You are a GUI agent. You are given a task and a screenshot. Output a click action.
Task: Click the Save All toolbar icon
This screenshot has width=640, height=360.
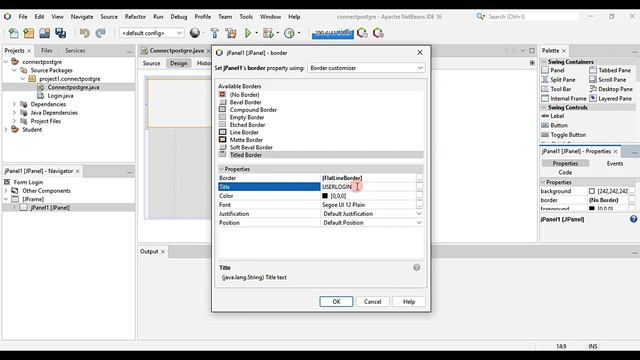pyautogui.click(x=61, y=33)
